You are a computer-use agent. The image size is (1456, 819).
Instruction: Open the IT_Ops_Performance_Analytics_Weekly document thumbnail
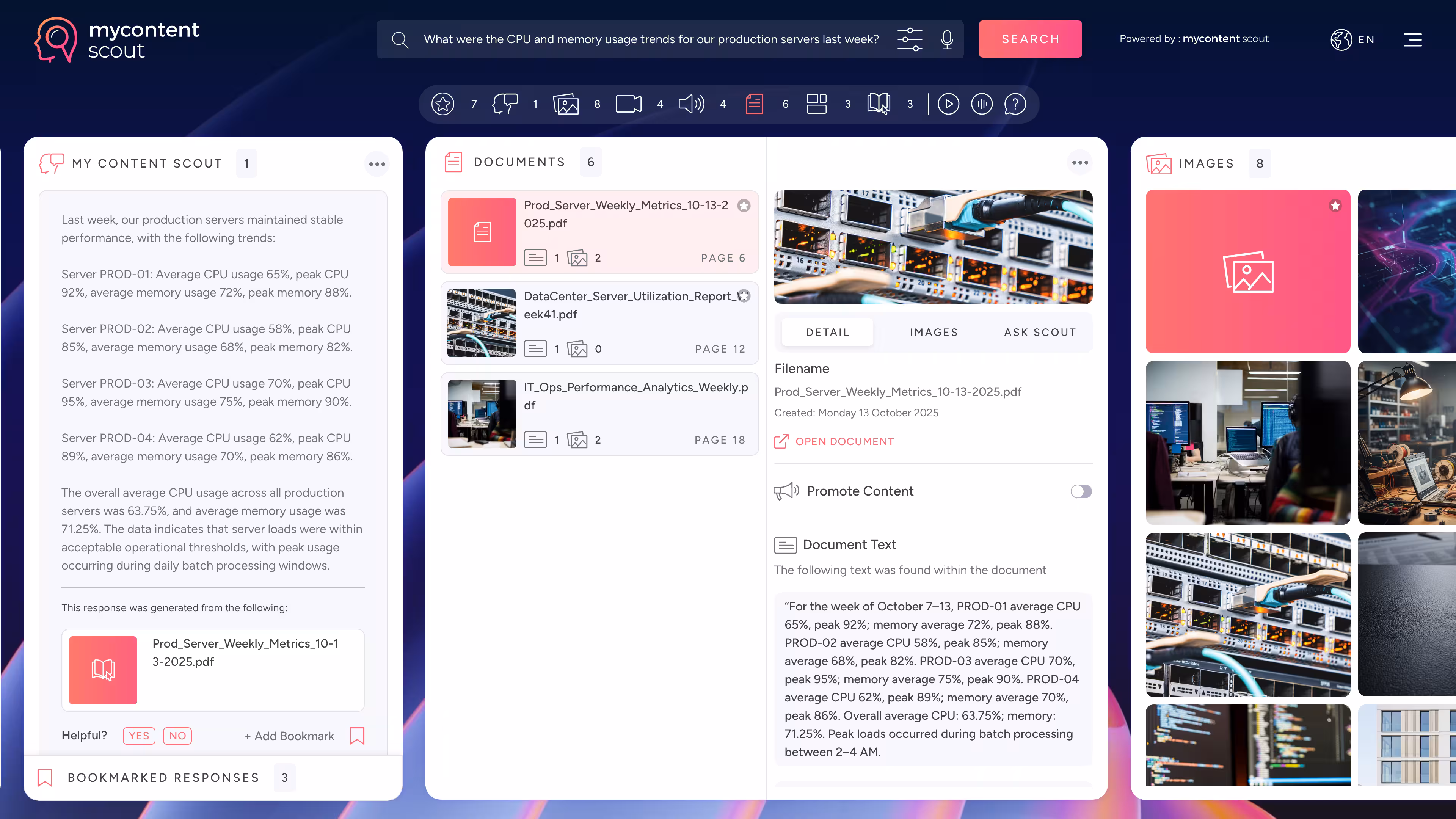[482, 414]
